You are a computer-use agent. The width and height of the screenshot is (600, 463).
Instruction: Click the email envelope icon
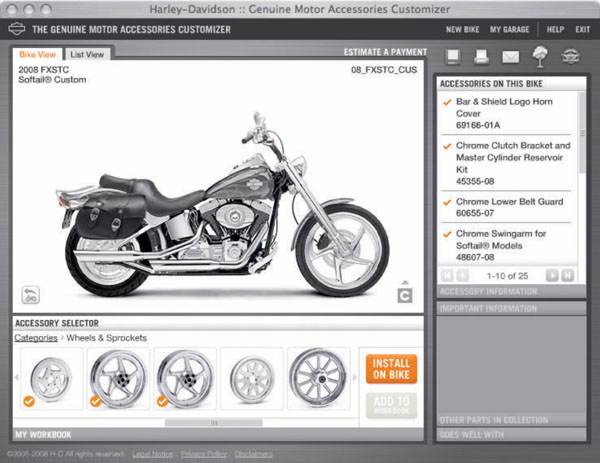pyautogui.click(x=510, y=57)
